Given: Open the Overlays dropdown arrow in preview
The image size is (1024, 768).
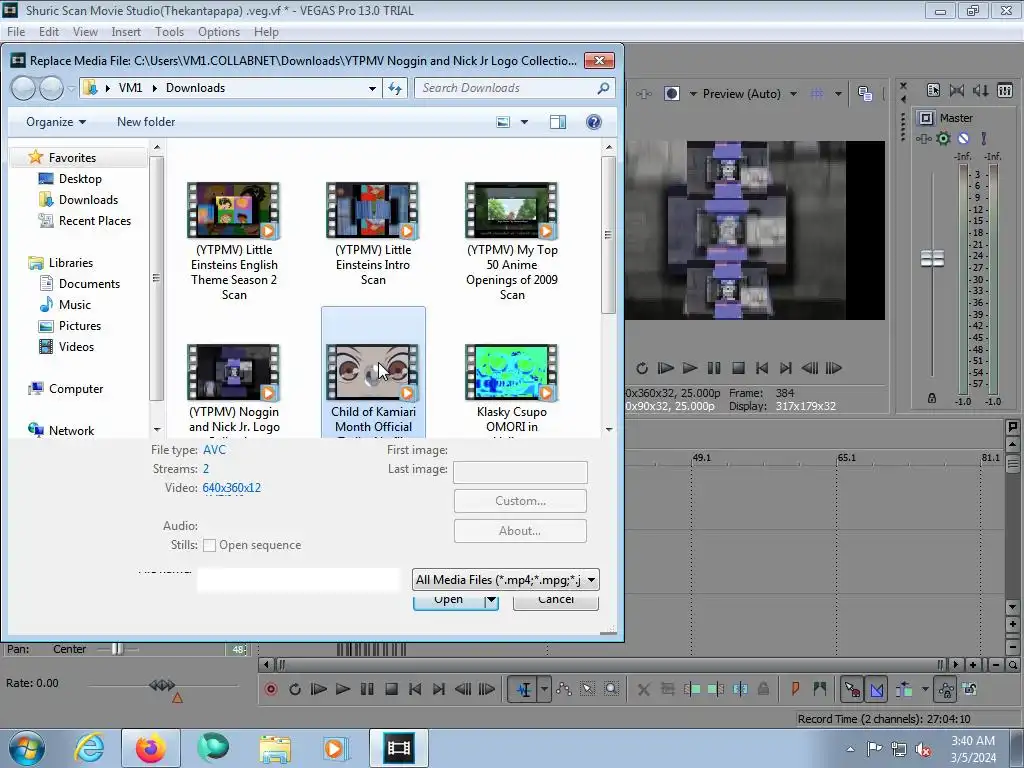Looking at the screenshot, I should coord(838,93).
